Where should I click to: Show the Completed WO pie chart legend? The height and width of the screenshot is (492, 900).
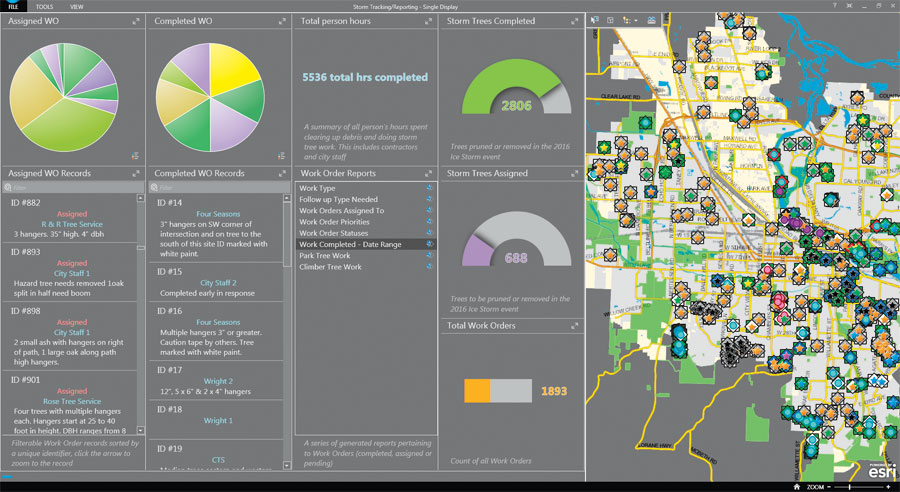(281, 155)
